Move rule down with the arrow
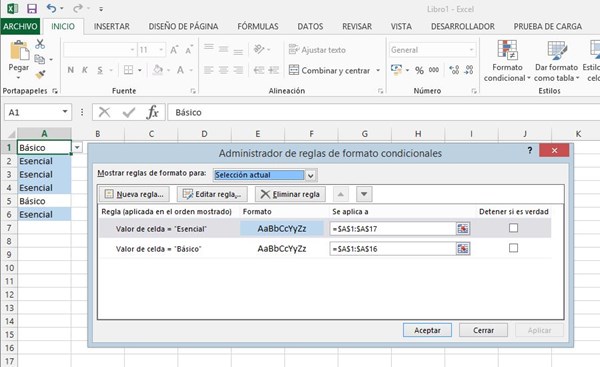 (364, 194)
